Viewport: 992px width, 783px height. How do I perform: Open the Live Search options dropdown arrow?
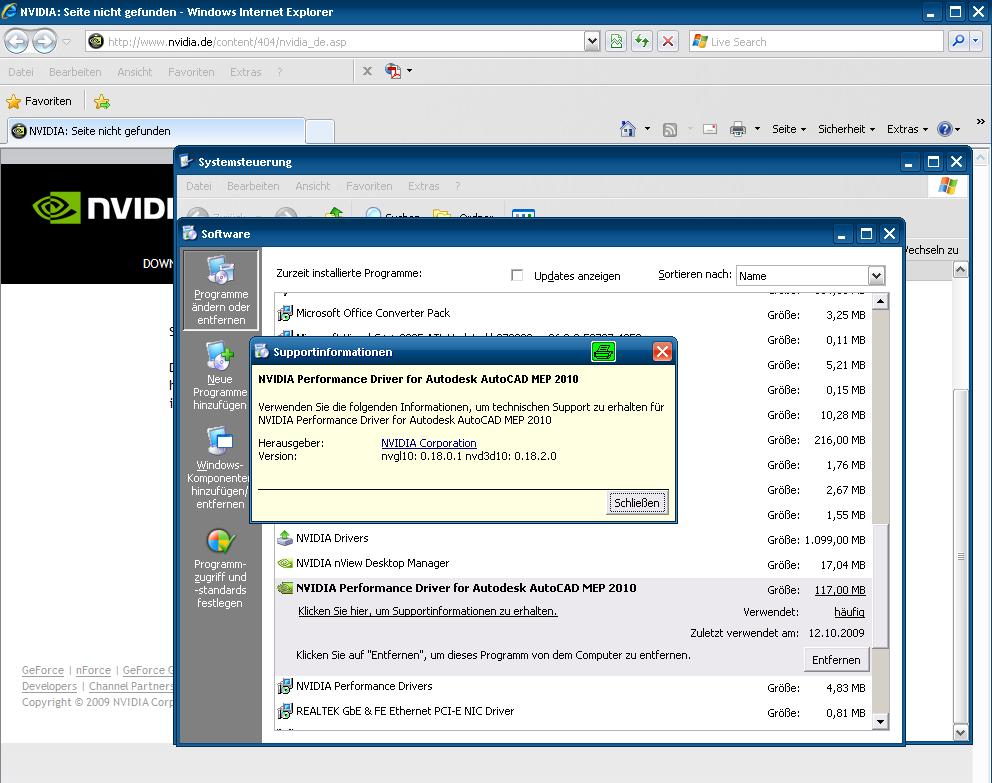point(976,42)
